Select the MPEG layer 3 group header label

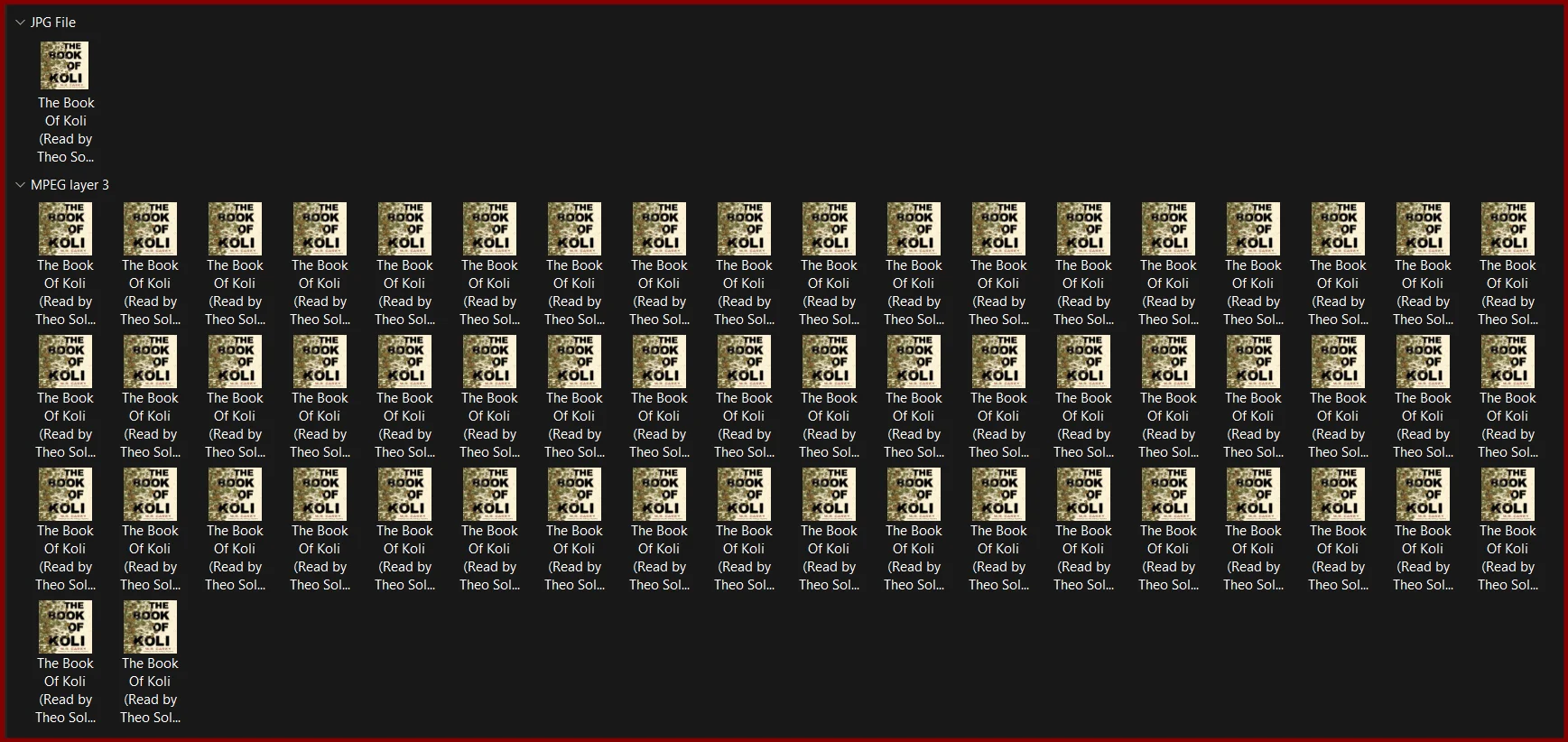pyautogui.click(x=70, y=185)
